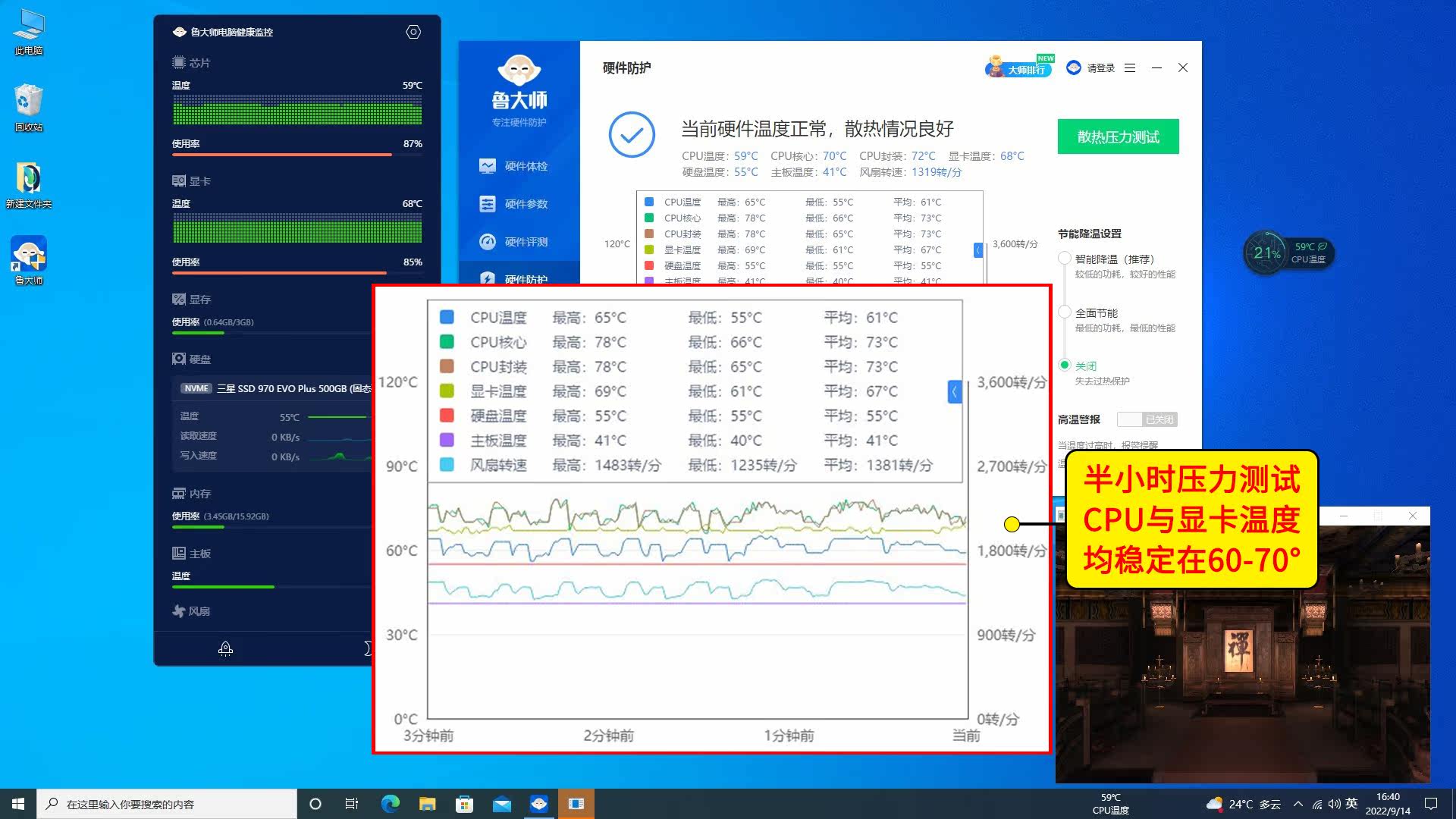Collapse legend with blue arrow in enlarged chart
This screenshot has height=819, width=1456.
(x=955, y=391)
